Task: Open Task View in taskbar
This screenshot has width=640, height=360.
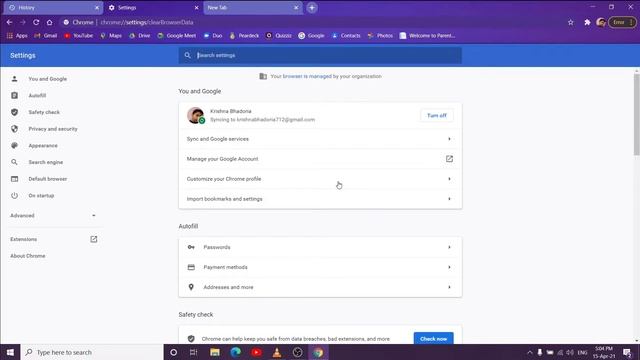Action: coord(193,352)
